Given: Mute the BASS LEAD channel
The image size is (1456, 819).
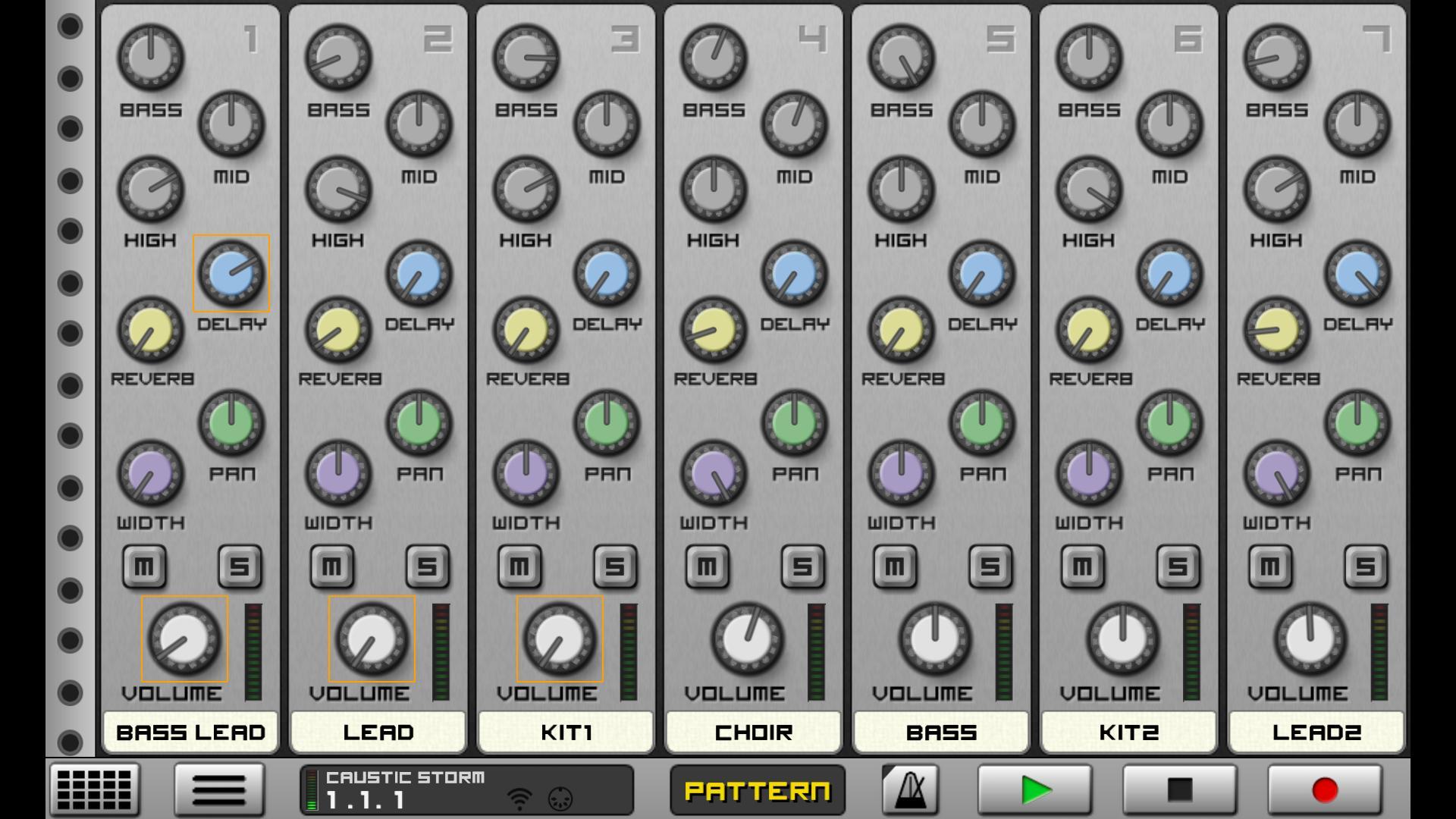Looking at the screenshot, I should pyautogui.click(x=143, y=567).
